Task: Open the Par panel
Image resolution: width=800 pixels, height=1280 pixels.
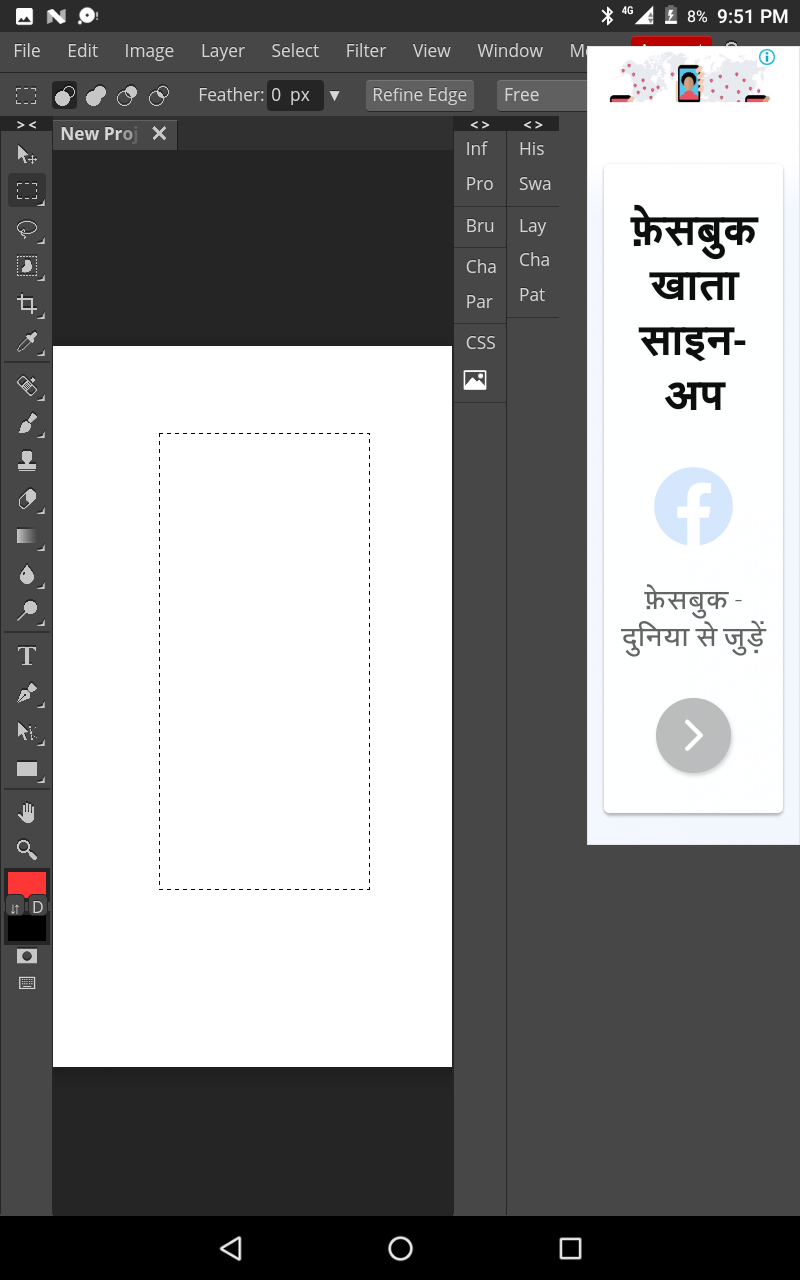Action: coord(479,301)
